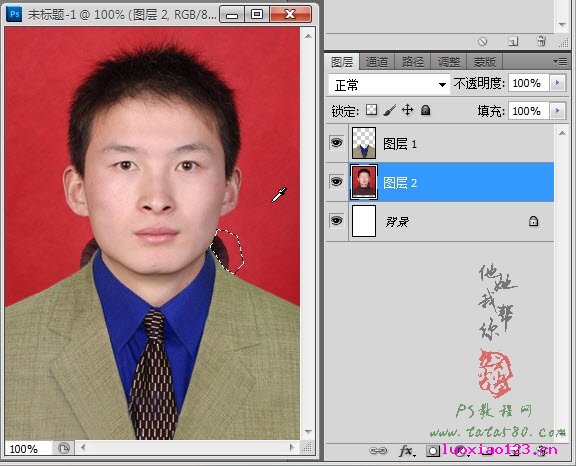Switch to the 蒙版 tab

coord(485,62)
